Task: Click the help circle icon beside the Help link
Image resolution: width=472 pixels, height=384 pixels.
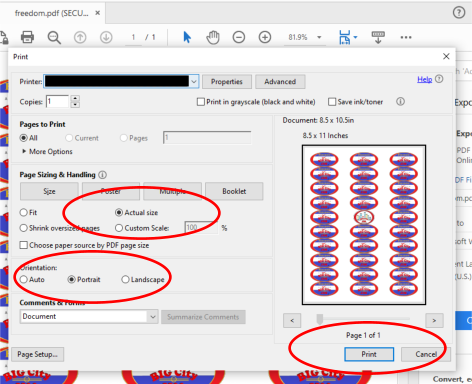Action: 439,79
